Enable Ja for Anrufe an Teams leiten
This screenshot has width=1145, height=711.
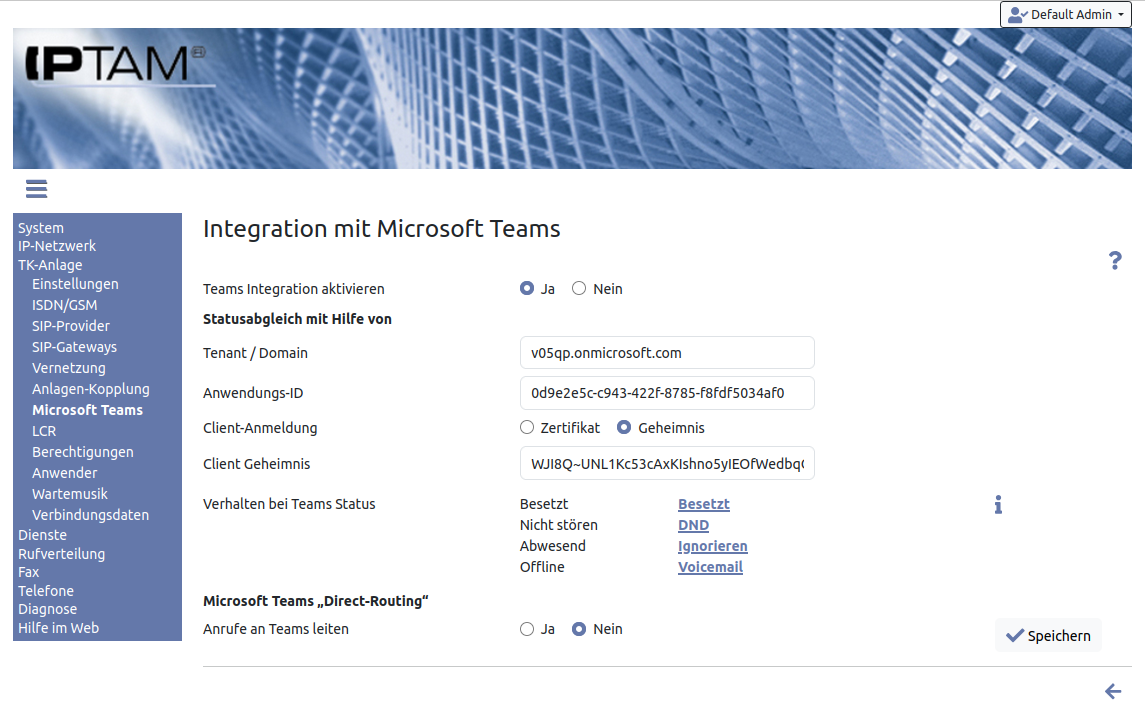[x=527, y=629]
